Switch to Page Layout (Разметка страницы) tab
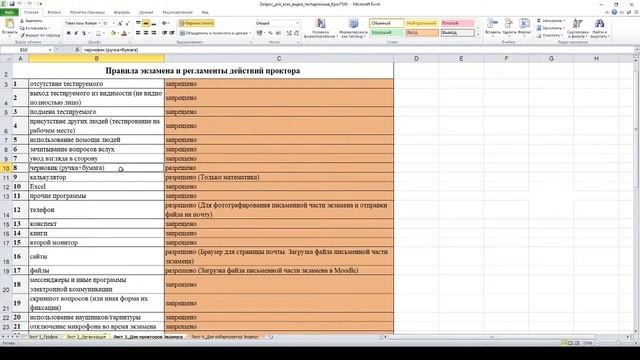The width and height of the screenshot is (640, 360). (x=87, y=12)
